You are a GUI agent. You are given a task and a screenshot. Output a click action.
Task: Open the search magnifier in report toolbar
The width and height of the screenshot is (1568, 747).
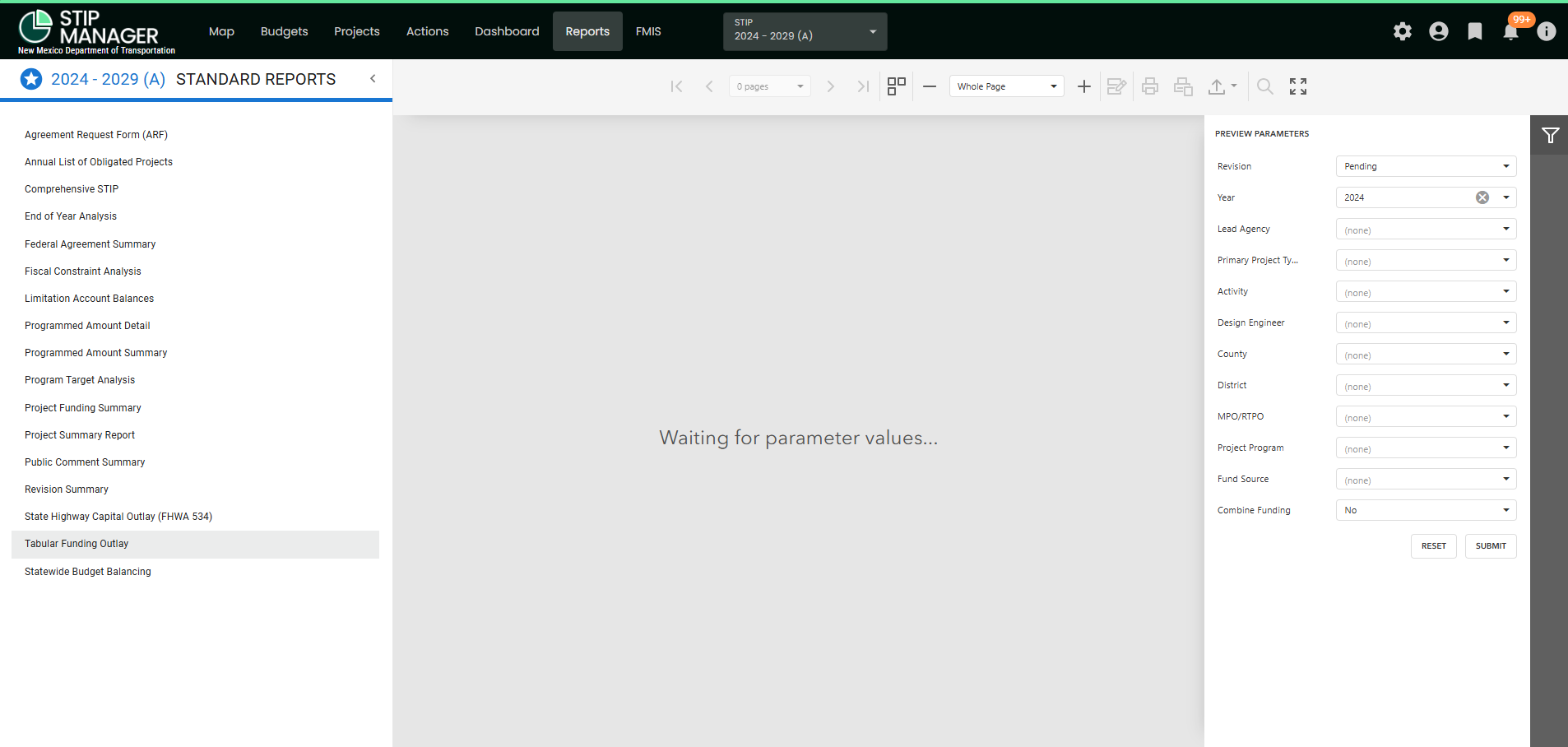[x=1265, y=86]
